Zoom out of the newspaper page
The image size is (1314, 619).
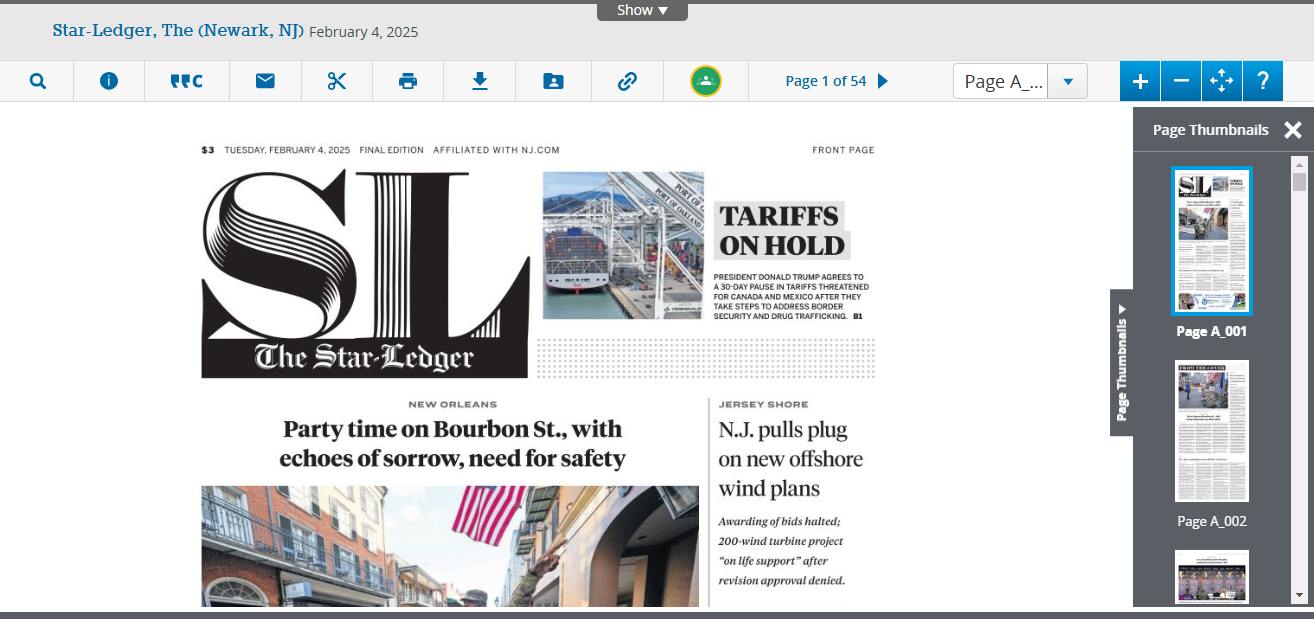[x=1181, y=81]
